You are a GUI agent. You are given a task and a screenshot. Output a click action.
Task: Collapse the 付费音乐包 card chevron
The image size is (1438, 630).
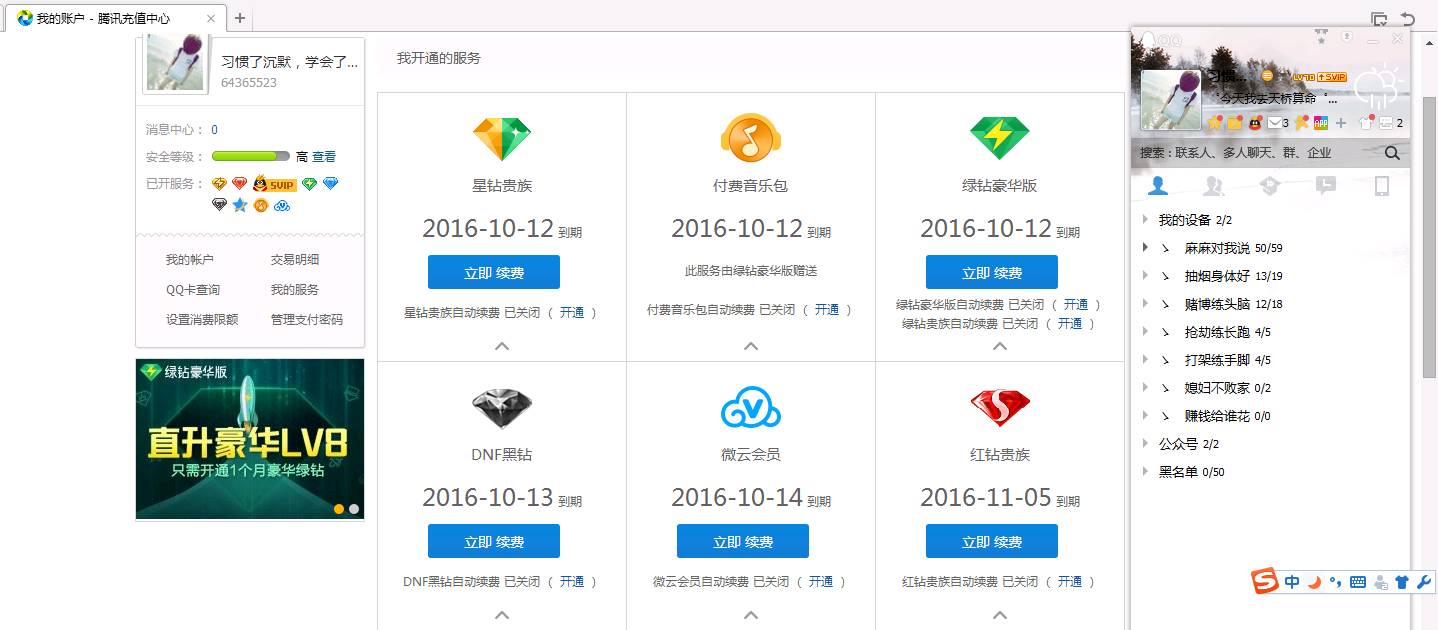click(750, 346)
